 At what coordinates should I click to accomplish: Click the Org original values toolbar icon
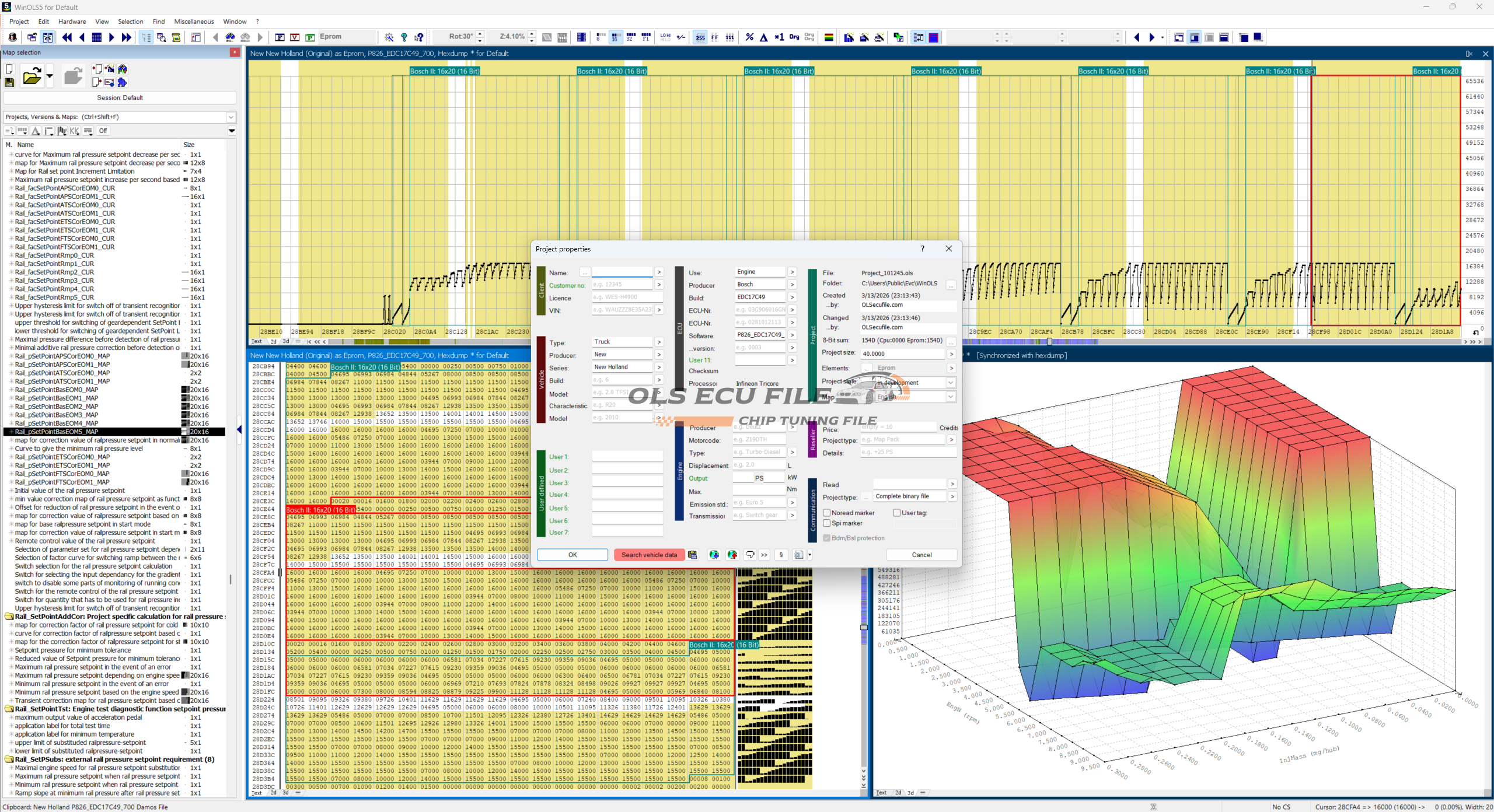tap(794, 37)
